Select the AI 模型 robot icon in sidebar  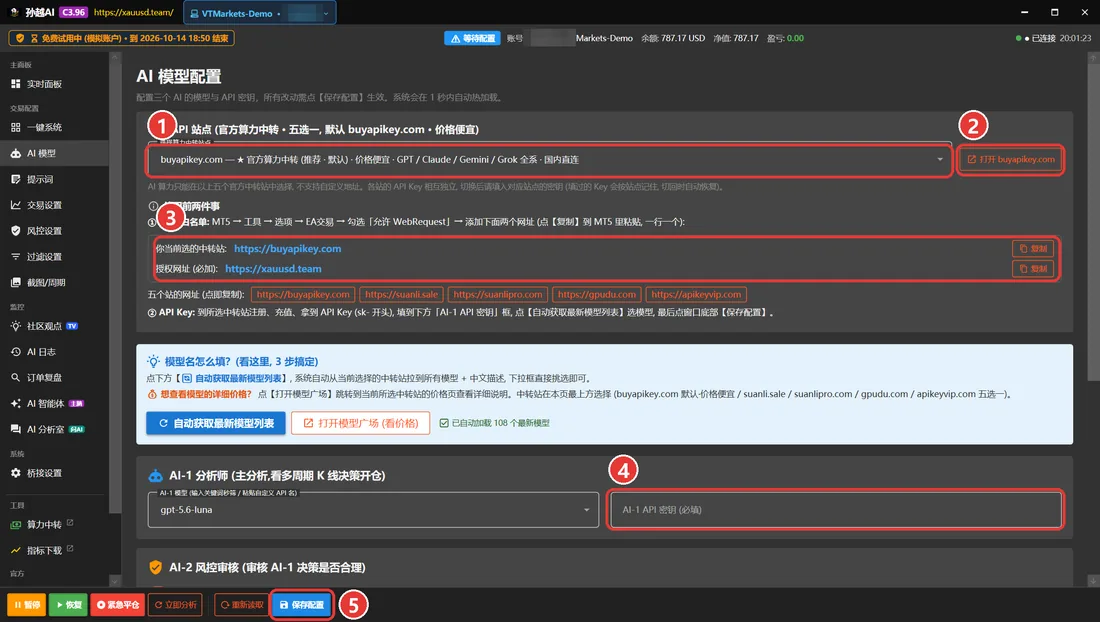point(15,153)
